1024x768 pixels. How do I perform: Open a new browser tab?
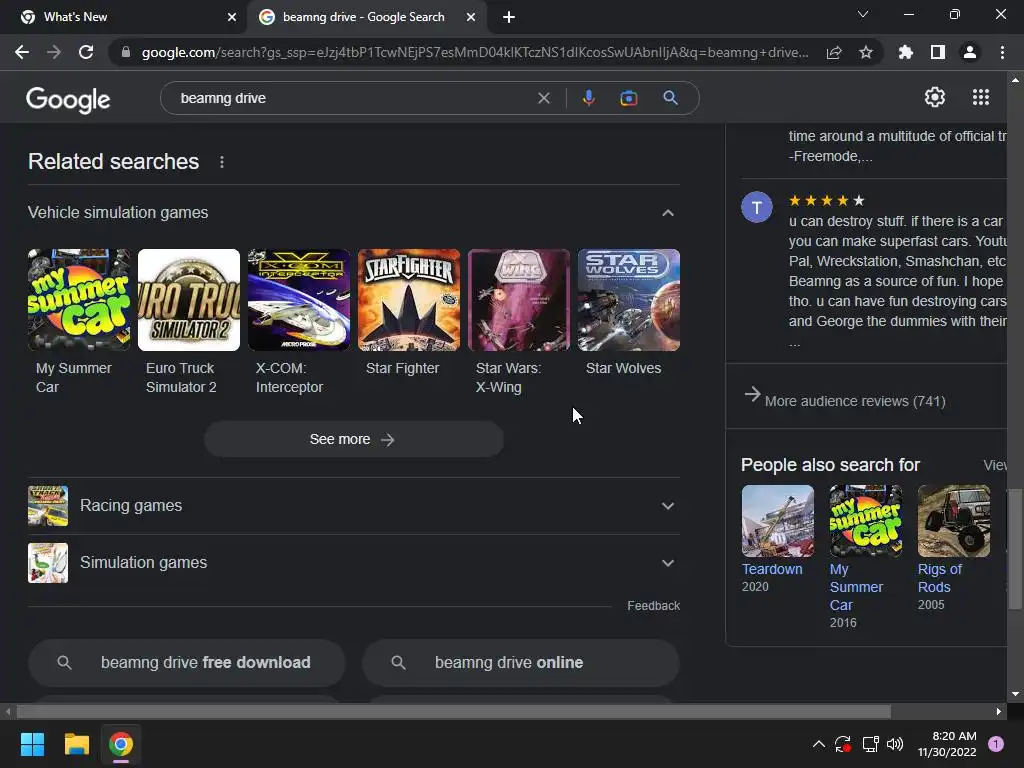click(x=509, y=17)
